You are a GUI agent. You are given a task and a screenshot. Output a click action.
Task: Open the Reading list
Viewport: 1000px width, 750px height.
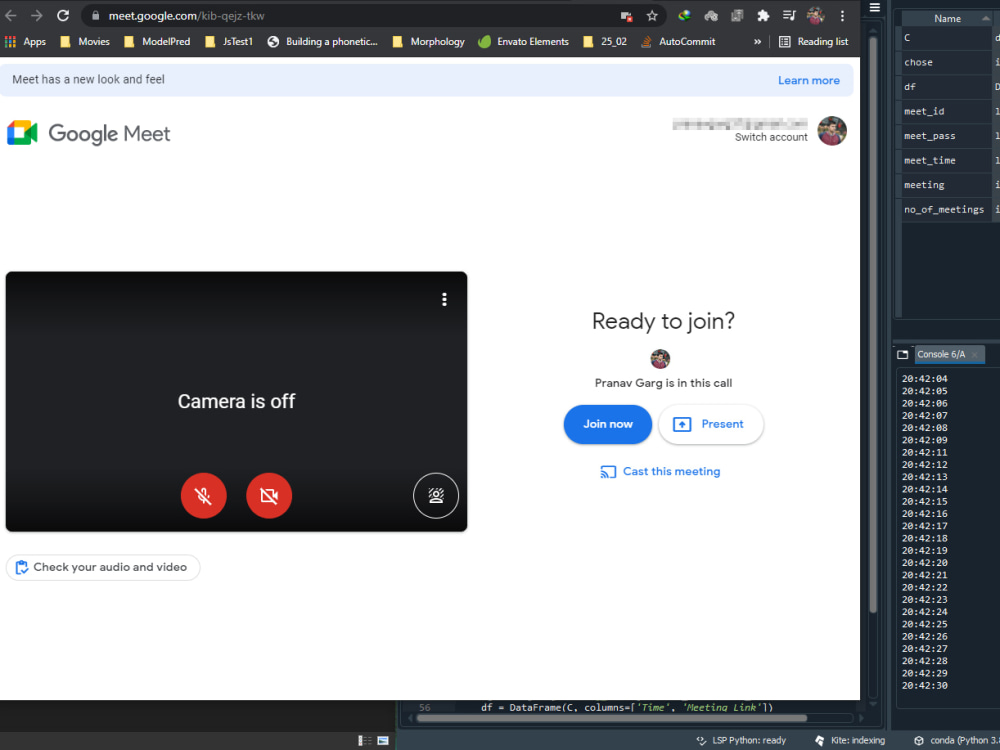pos(814,41)
